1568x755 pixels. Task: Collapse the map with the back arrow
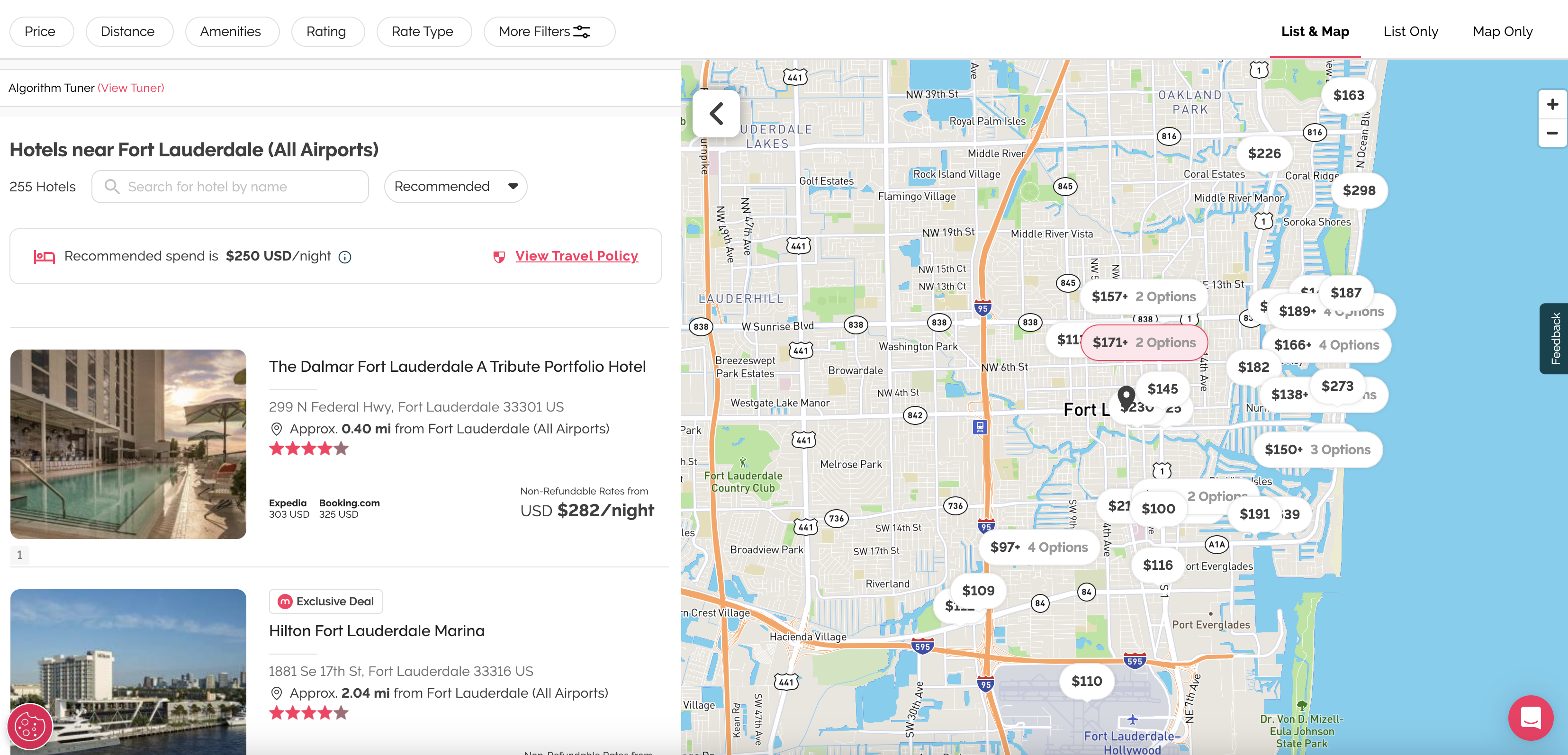point(716,114)
